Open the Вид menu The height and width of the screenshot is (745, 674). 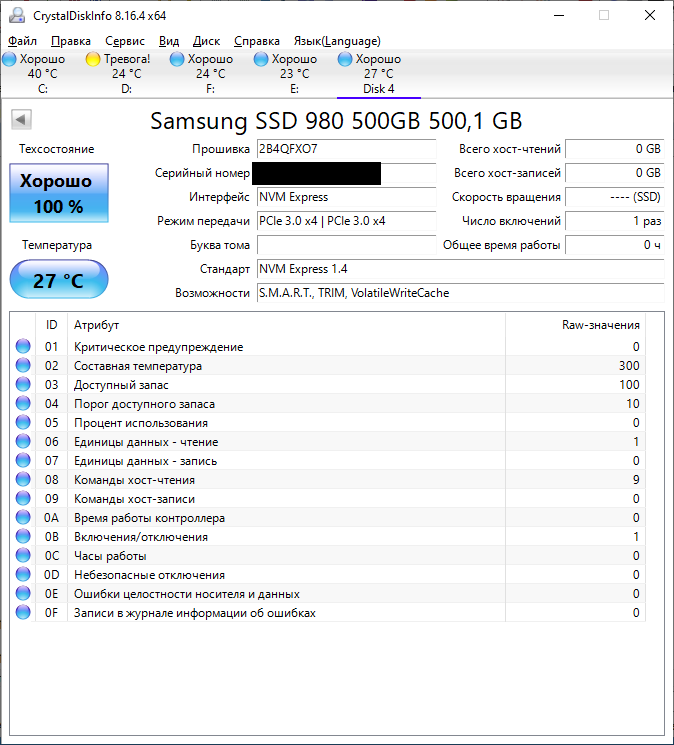pos(169,41)
